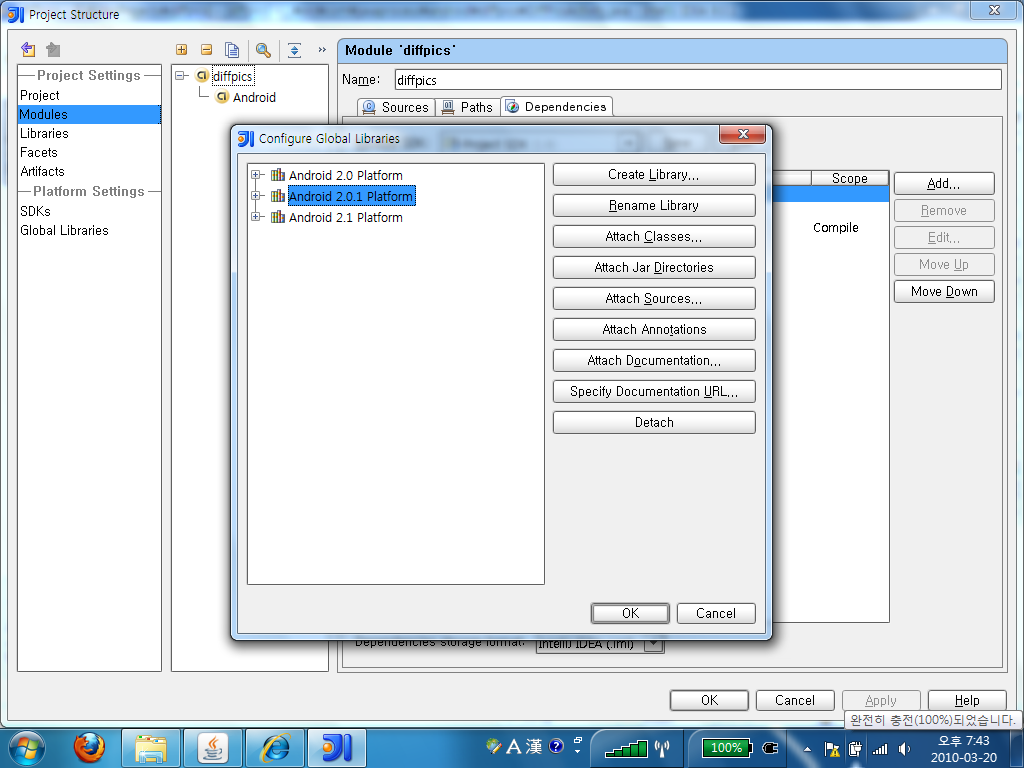Expand the Android 2.0 Platform node
Image resolution: width=1024 pixels, height=768 pixels.
256,175
